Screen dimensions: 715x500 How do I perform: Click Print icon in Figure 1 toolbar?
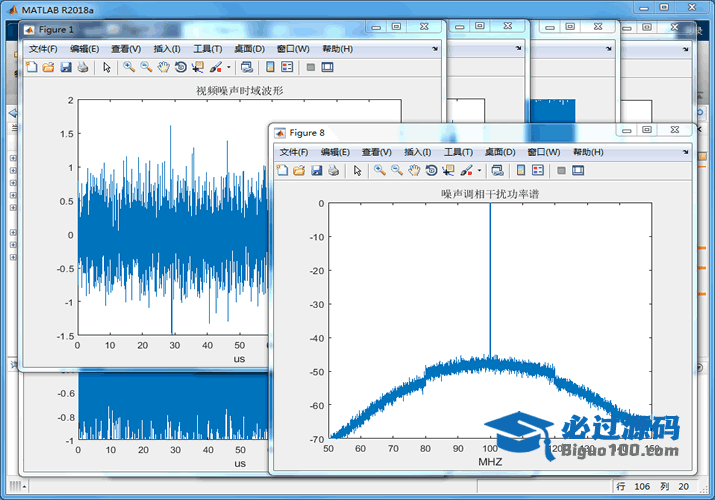coord(83,67)
